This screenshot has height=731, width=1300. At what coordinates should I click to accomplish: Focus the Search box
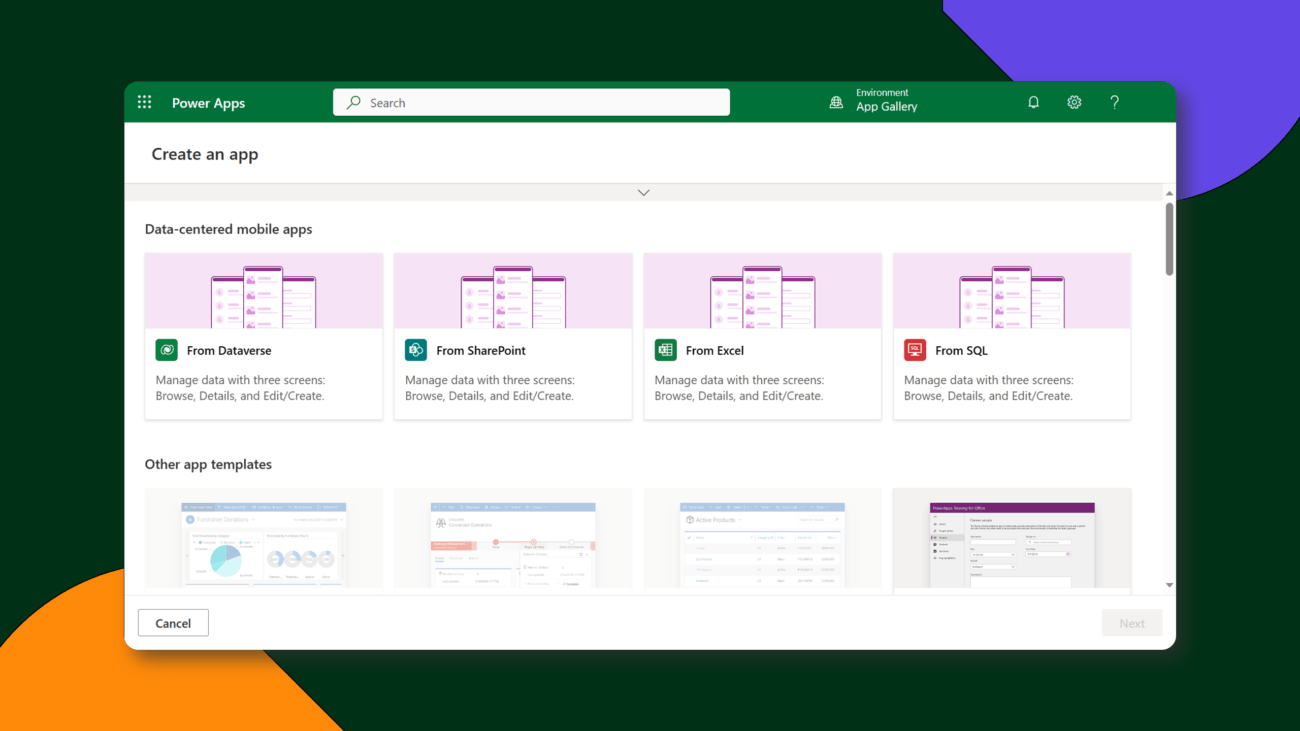[531, 102]
